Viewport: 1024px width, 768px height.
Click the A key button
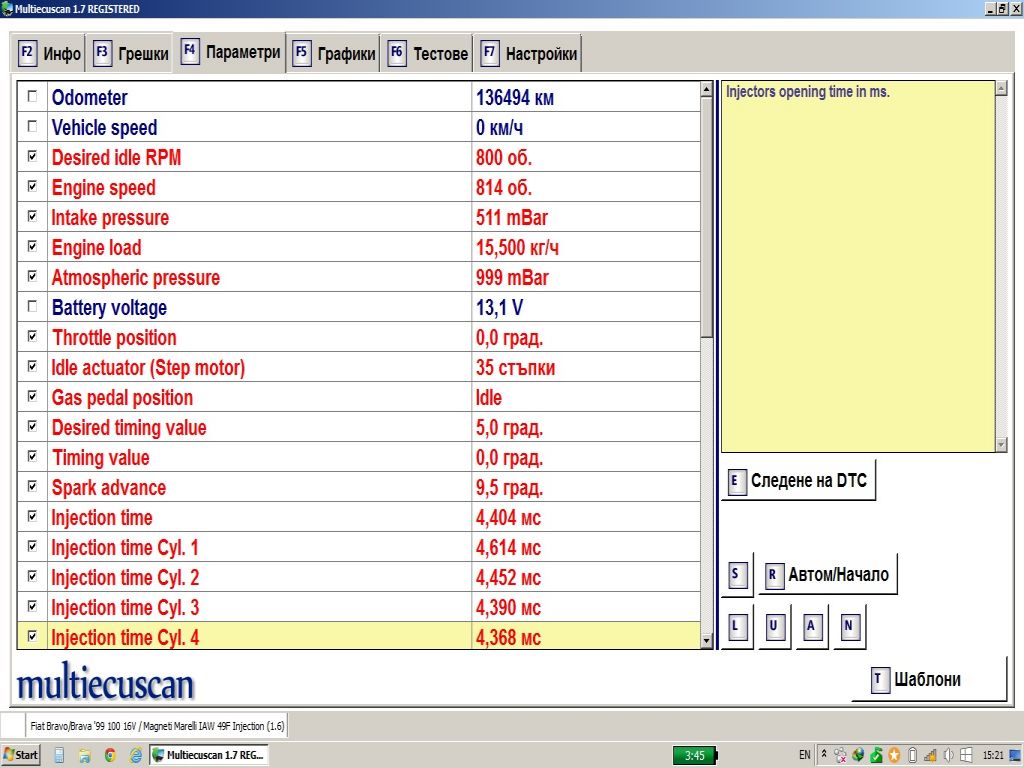(812, 627)
